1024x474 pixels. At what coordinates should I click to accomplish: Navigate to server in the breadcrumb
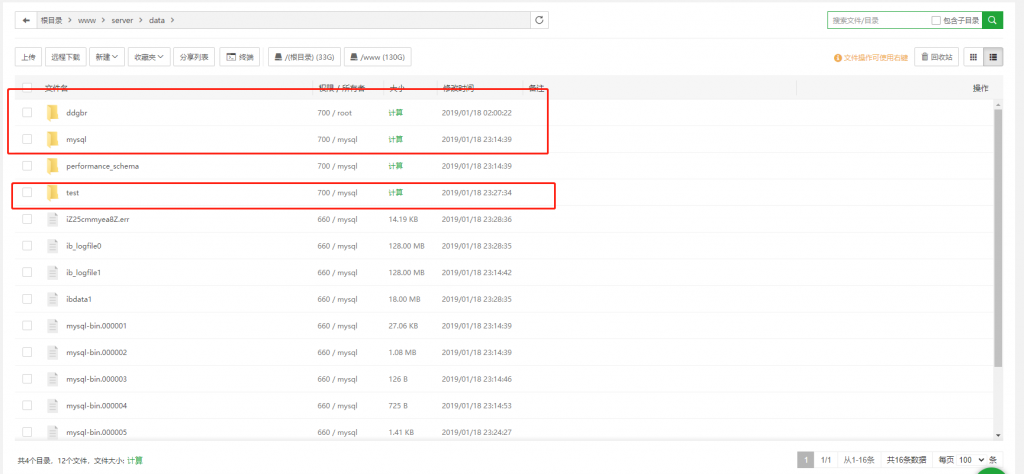[x=122, y=20]
